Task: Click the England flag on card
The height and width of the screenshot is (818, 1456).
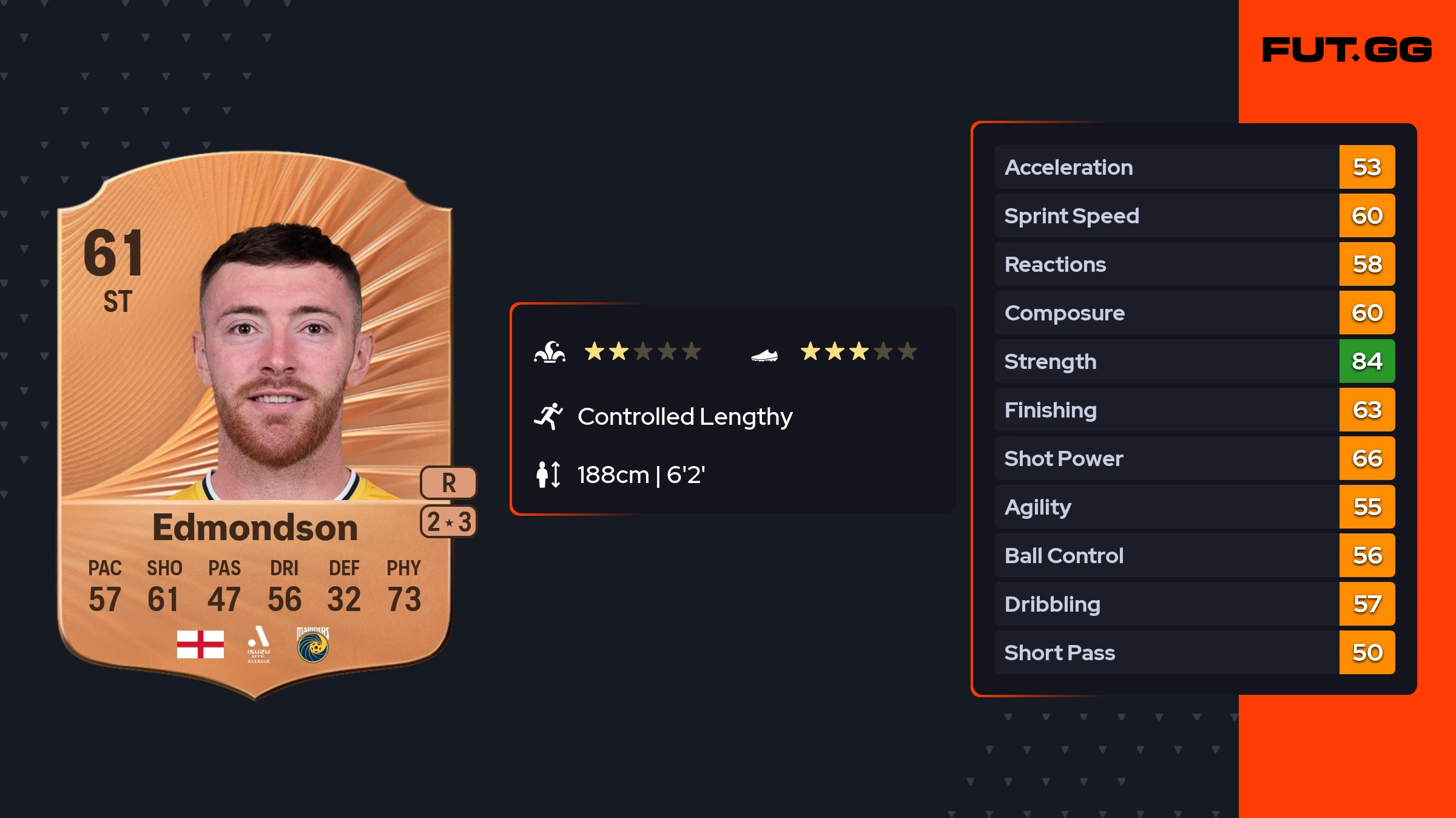Action: click(x=200, y=644)
